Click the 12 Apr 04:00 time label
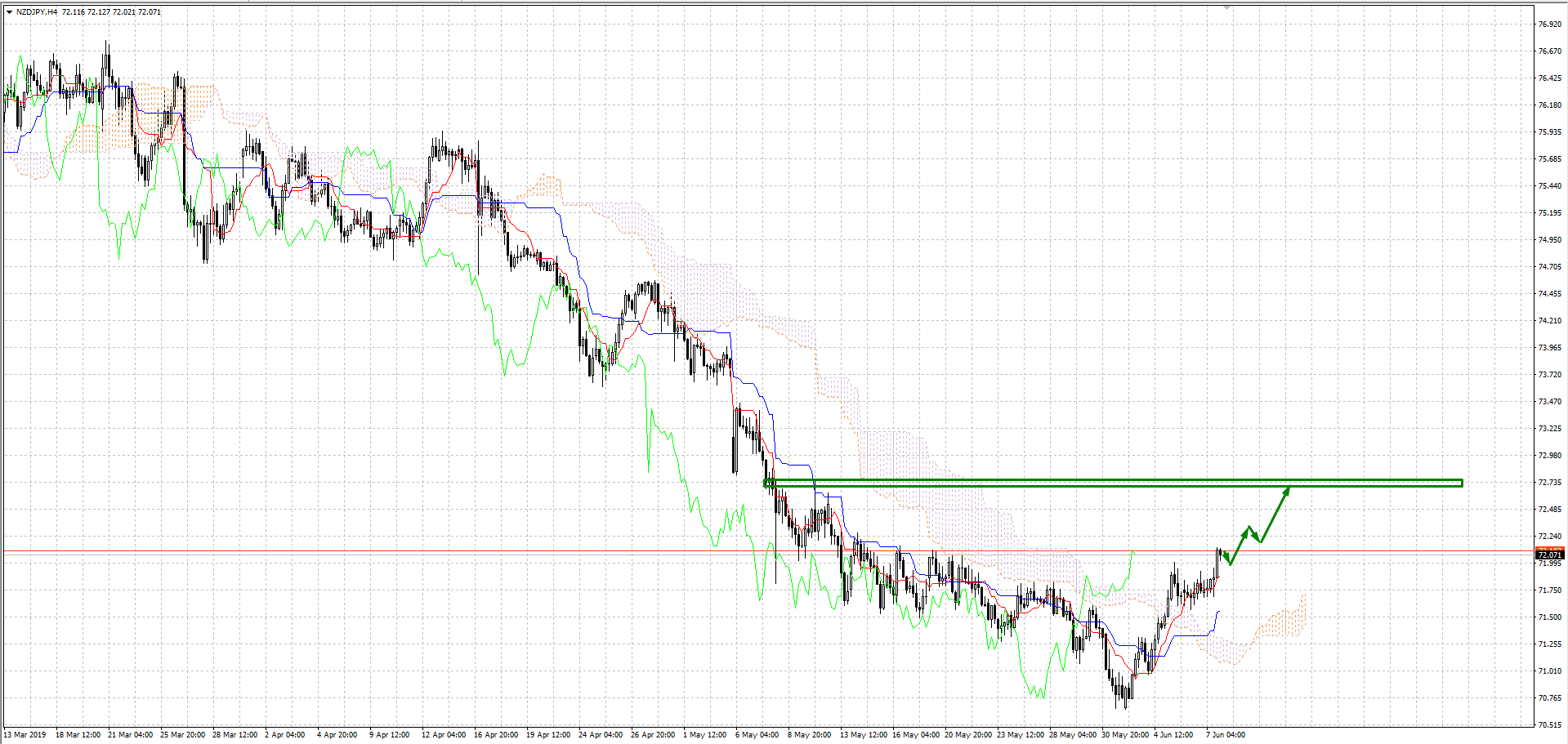Screen dimensions: 1568x744 coord(444,735)
